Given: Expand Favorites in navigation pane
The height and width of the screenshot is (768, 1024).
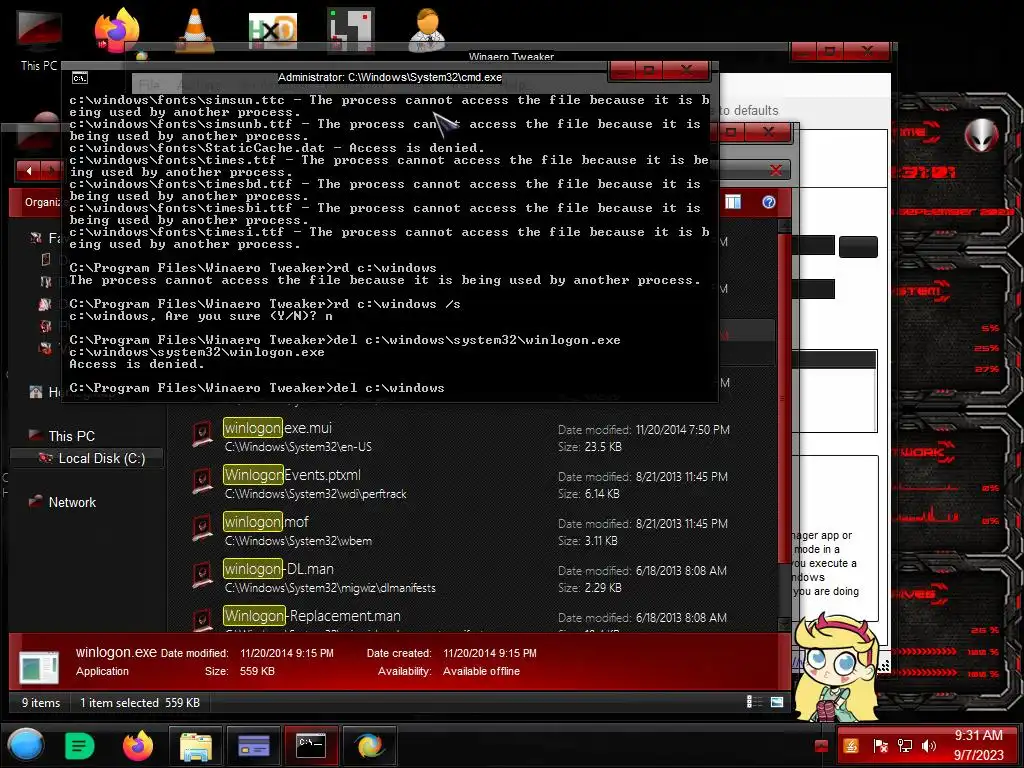Looking at the screenshot, I should tap(45, 238).
